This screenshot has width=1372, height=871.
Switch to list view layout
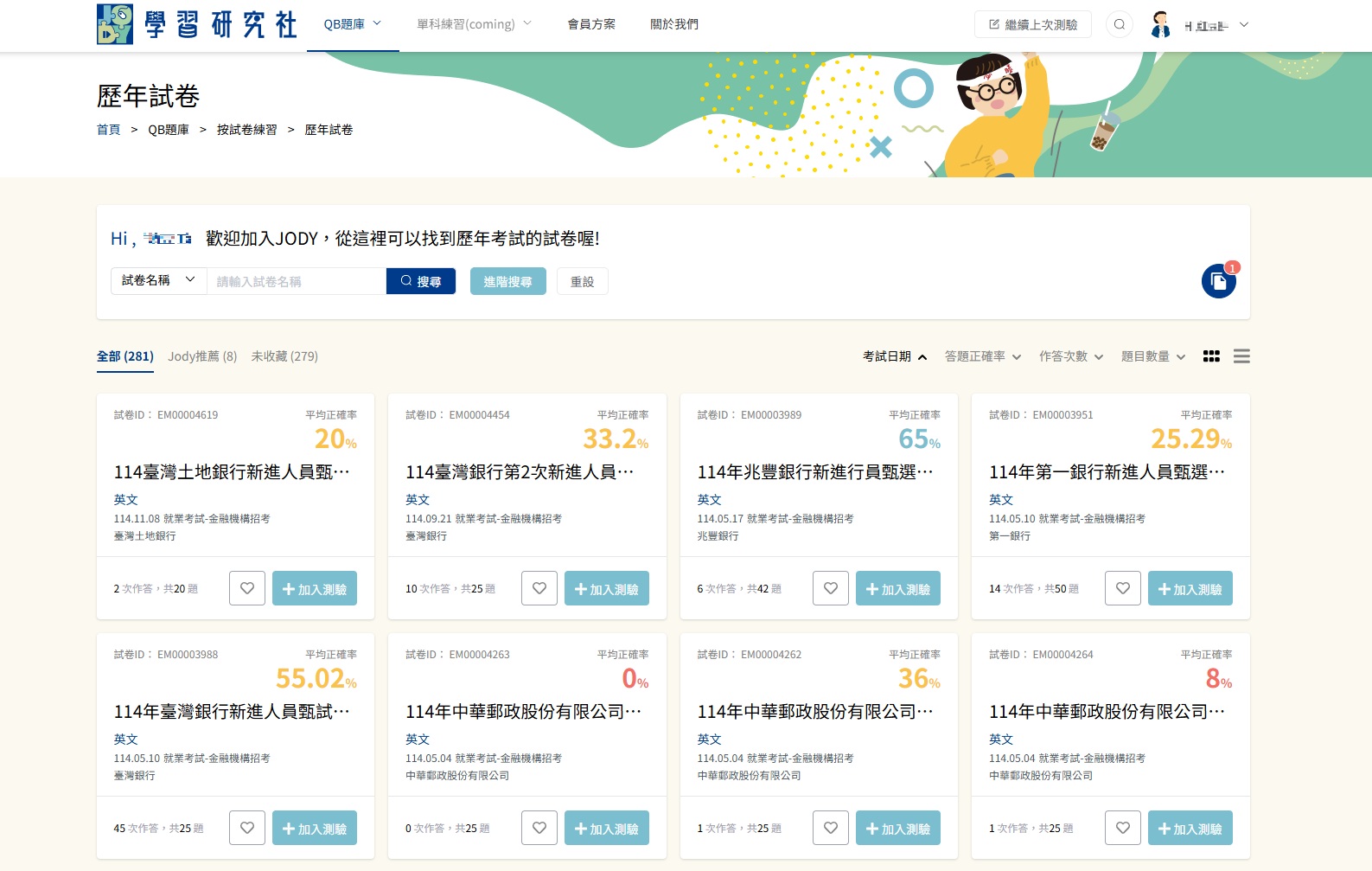(1241, 356)
